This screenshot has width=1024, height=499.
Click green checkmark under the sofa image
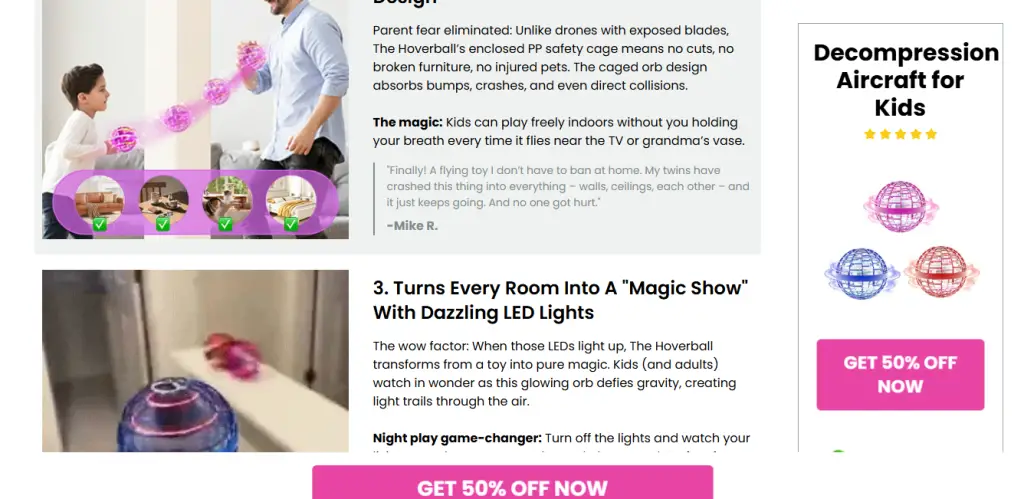[99, 224]
